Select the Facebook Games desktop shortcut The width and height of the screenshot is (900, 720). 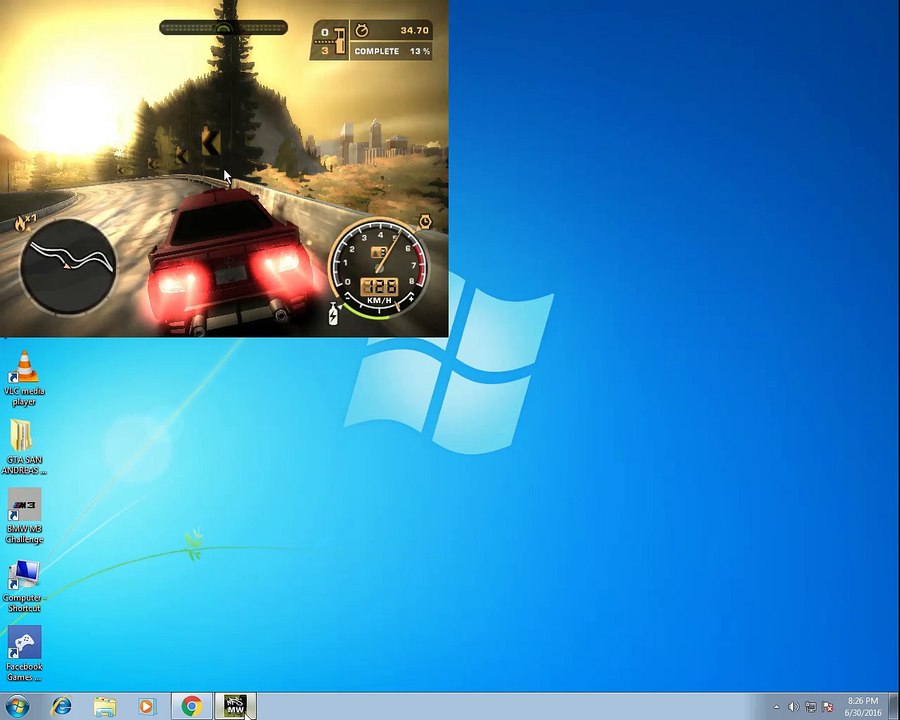click(x=24, y=653)
